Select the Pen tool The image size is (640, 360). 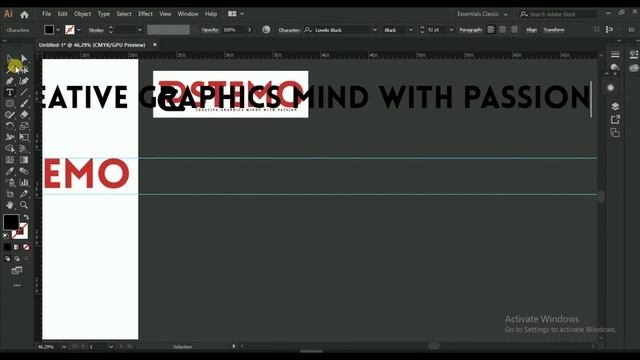click(x=10, y=81)
